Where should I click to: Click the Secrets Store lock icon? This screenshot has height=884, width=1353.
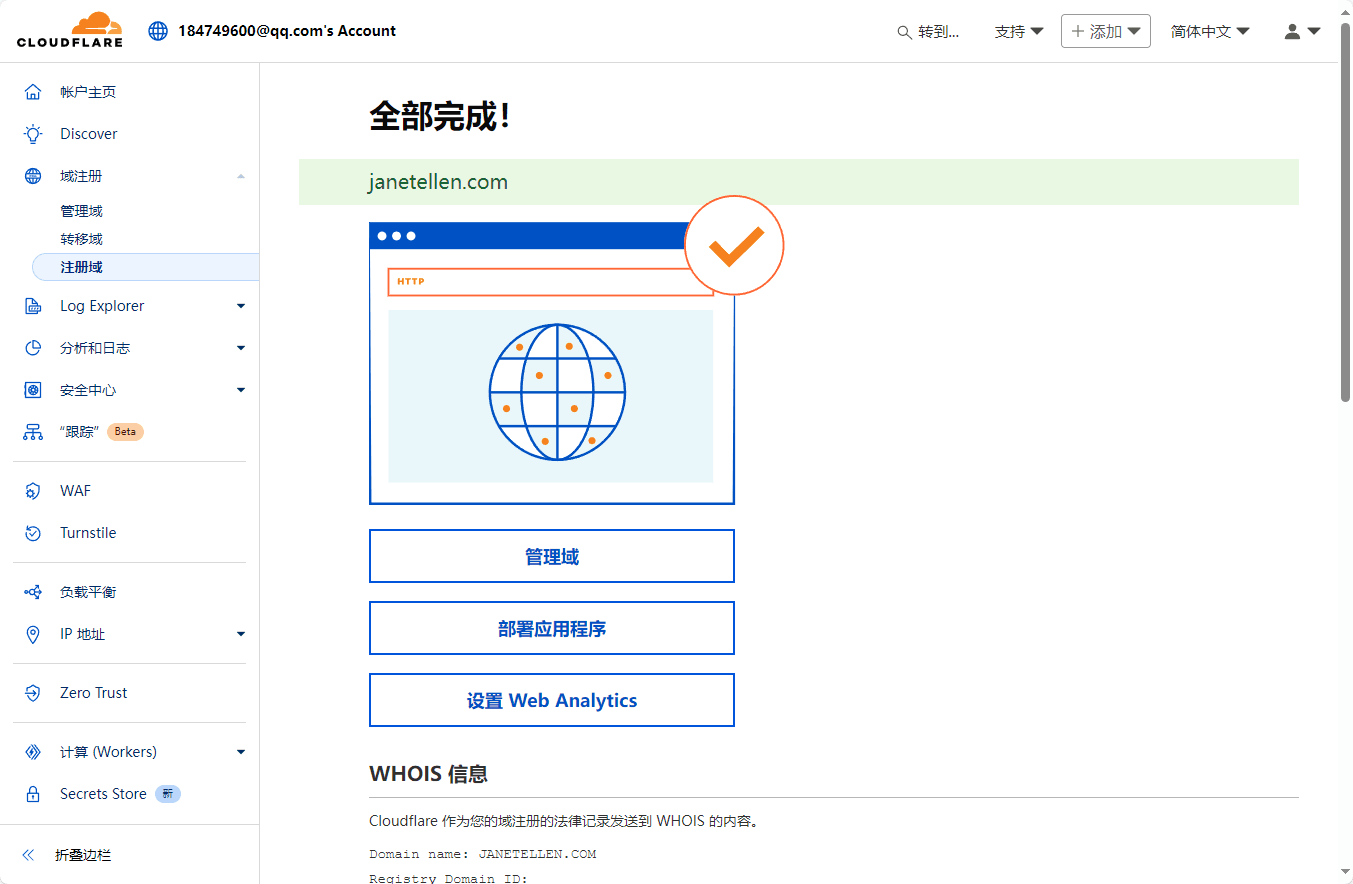click(x=33, y=794)
